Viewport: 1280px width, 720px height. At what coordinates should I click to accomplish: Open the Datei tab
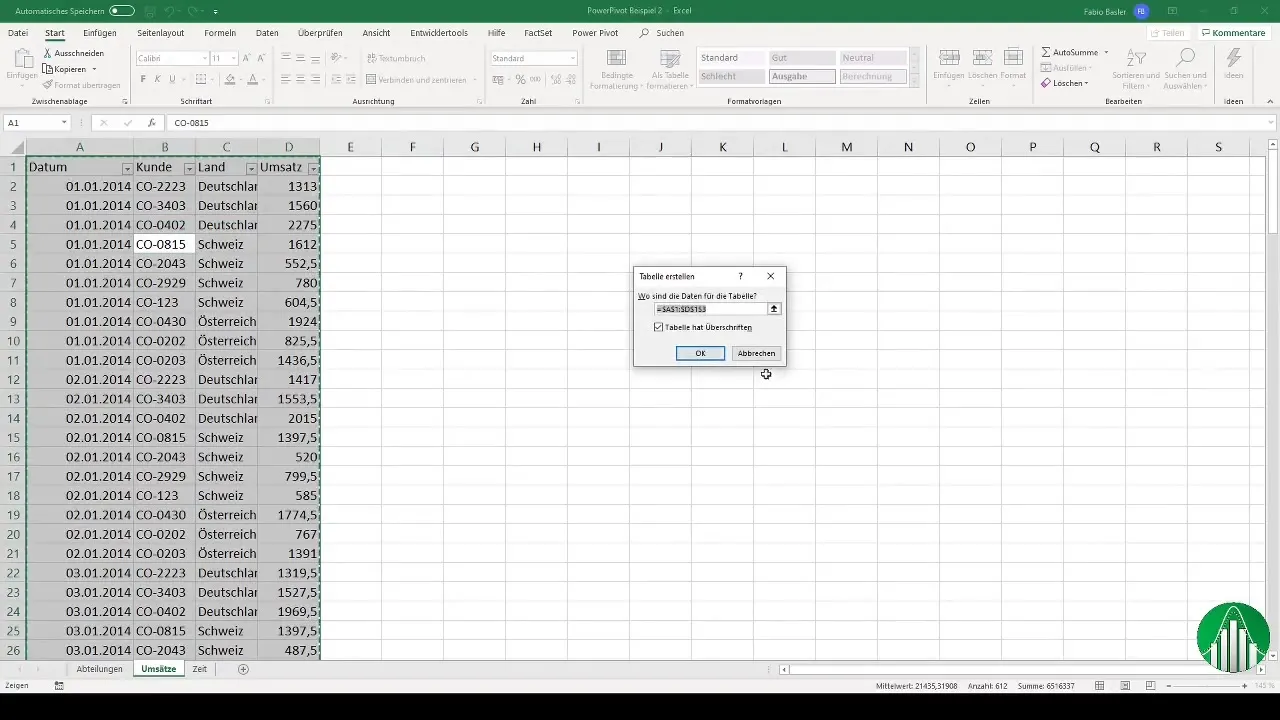pos(18,33)
